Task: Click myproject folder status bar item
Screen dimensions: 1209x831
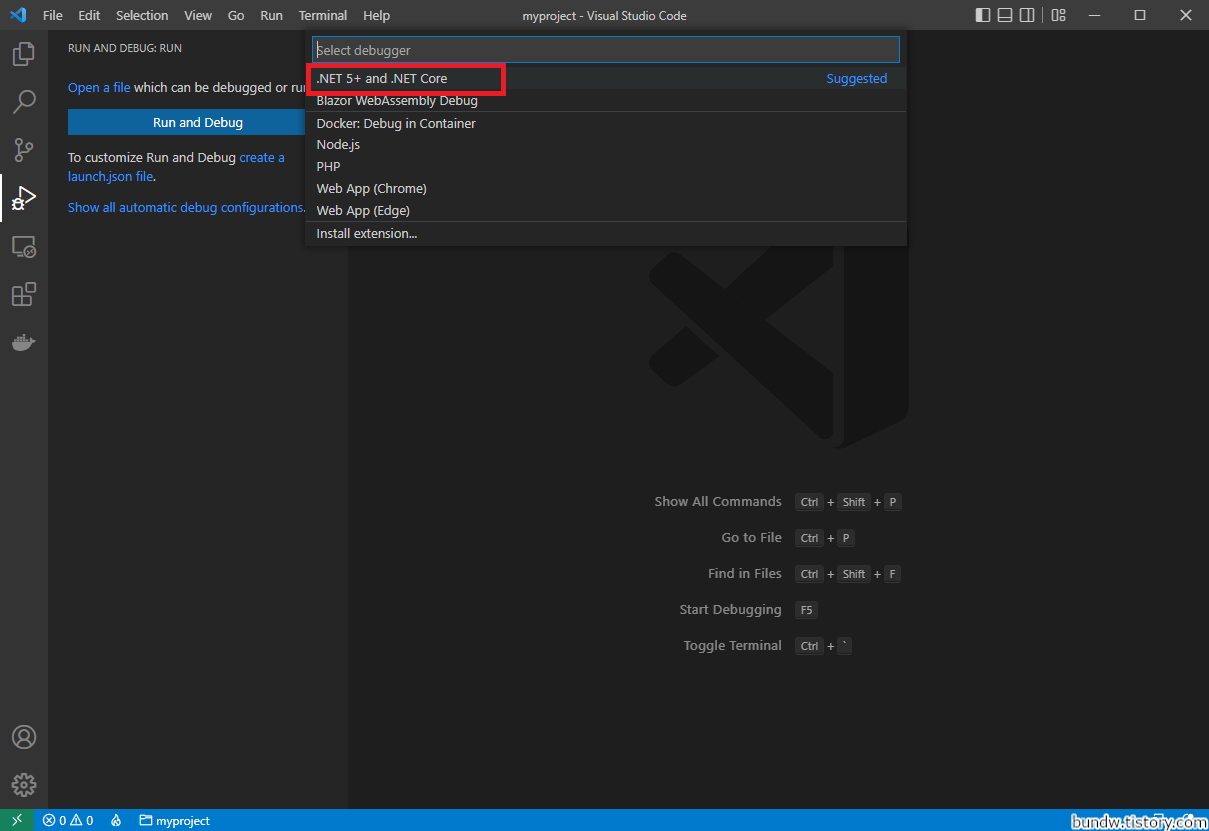Action: point(175,820)
